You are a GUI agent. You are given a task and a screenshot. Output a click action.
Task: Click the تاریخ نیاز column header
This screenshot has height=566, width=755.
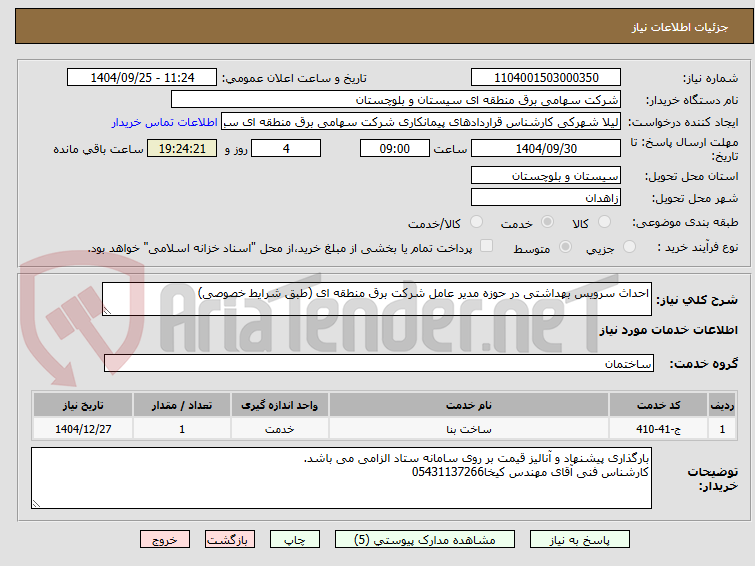coord(83,405)
